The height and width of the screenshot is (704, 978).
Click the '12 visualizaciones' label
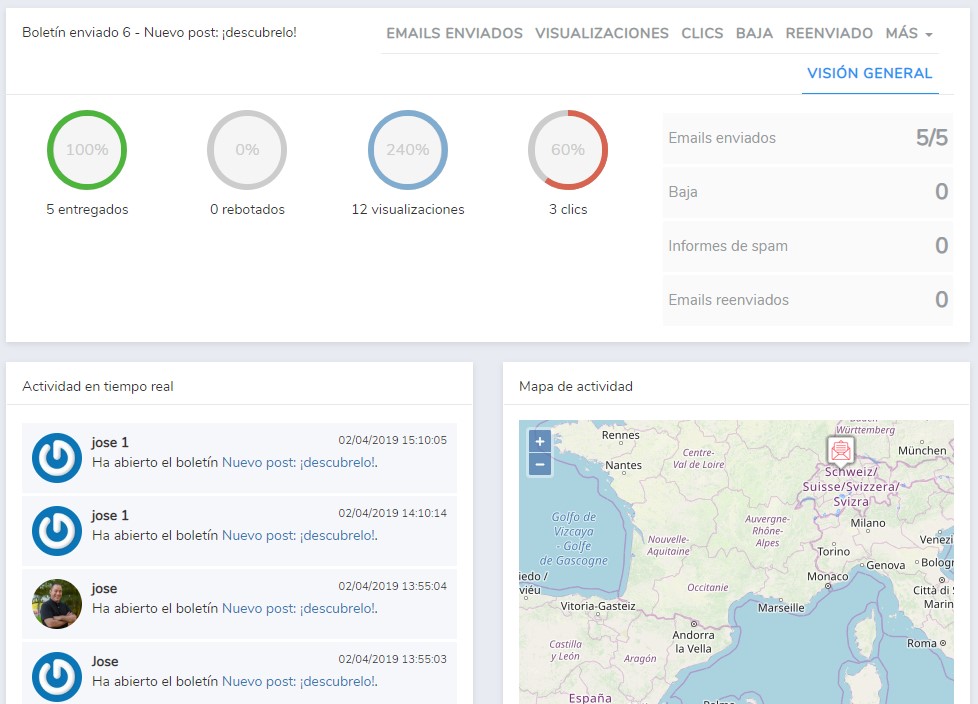click(x=407, y=210)
